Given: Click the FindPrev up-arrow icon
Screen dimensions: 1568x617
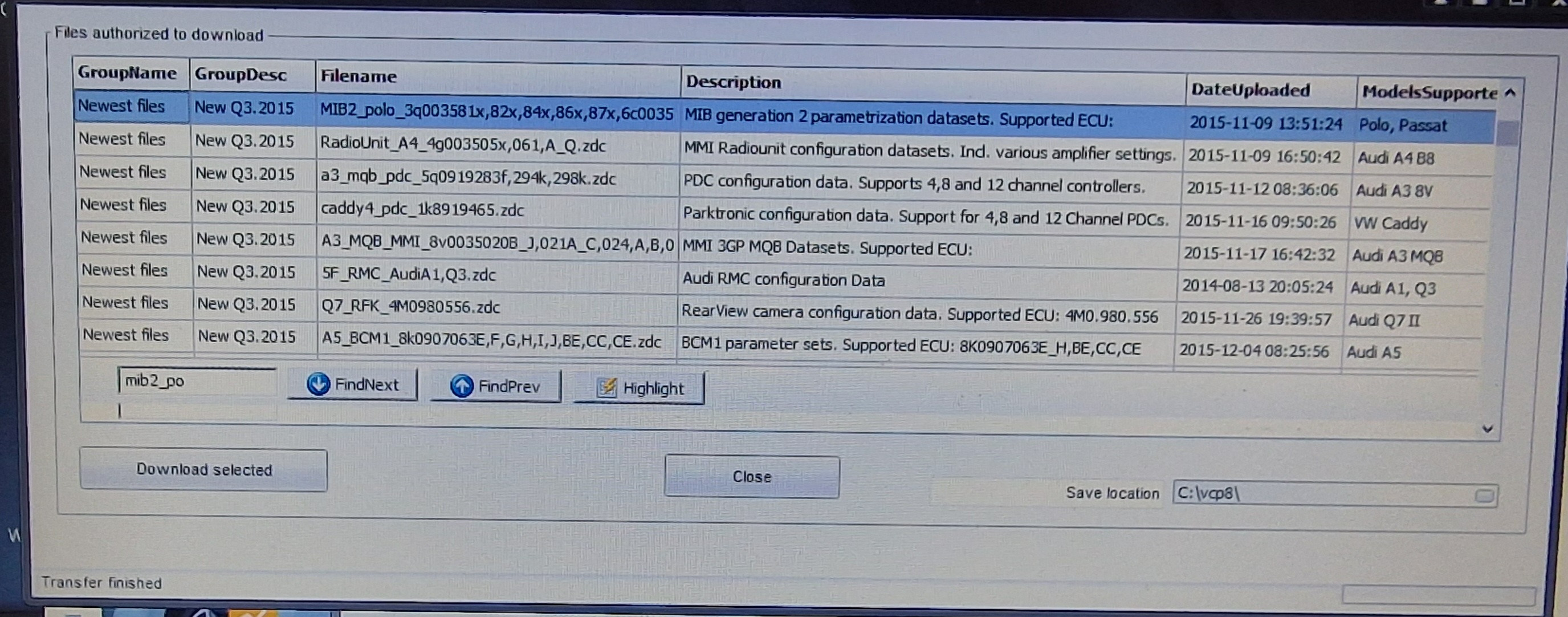Looking at the screenshot, I should point(461,386).
